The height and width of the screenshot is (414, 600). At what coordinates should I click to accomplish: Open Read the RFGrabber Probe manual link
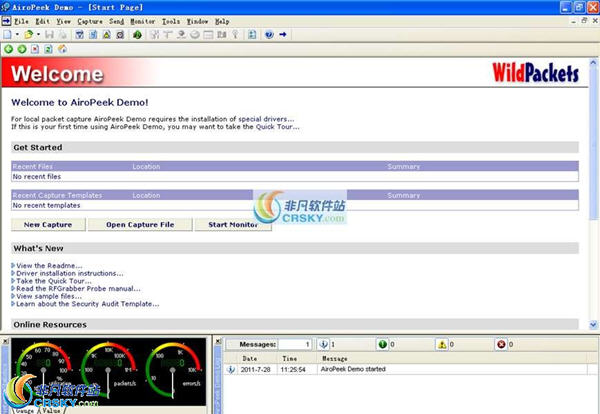click(x=78, y=288)
